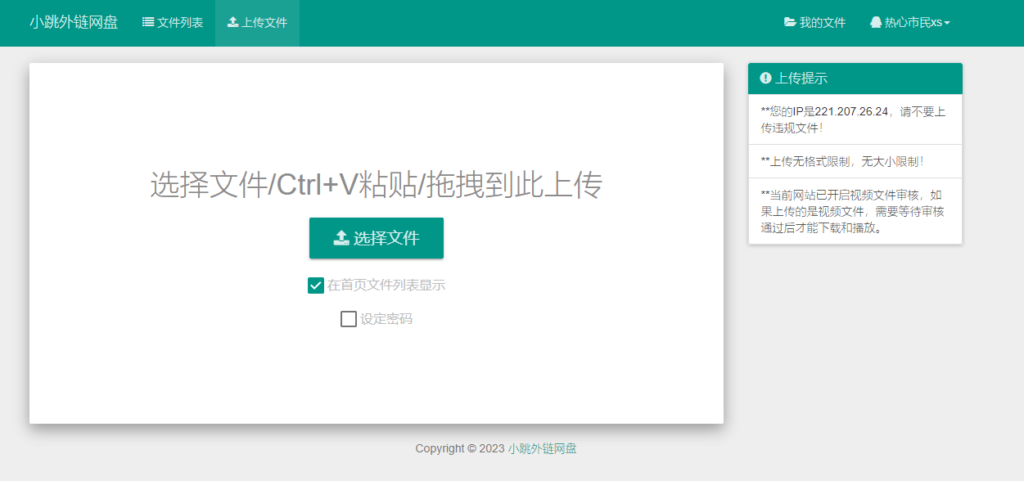Viewport: 1024px width, 481px height.
Task: Click the tip showing IP 221.207.26.24
Action: (854, 119)
